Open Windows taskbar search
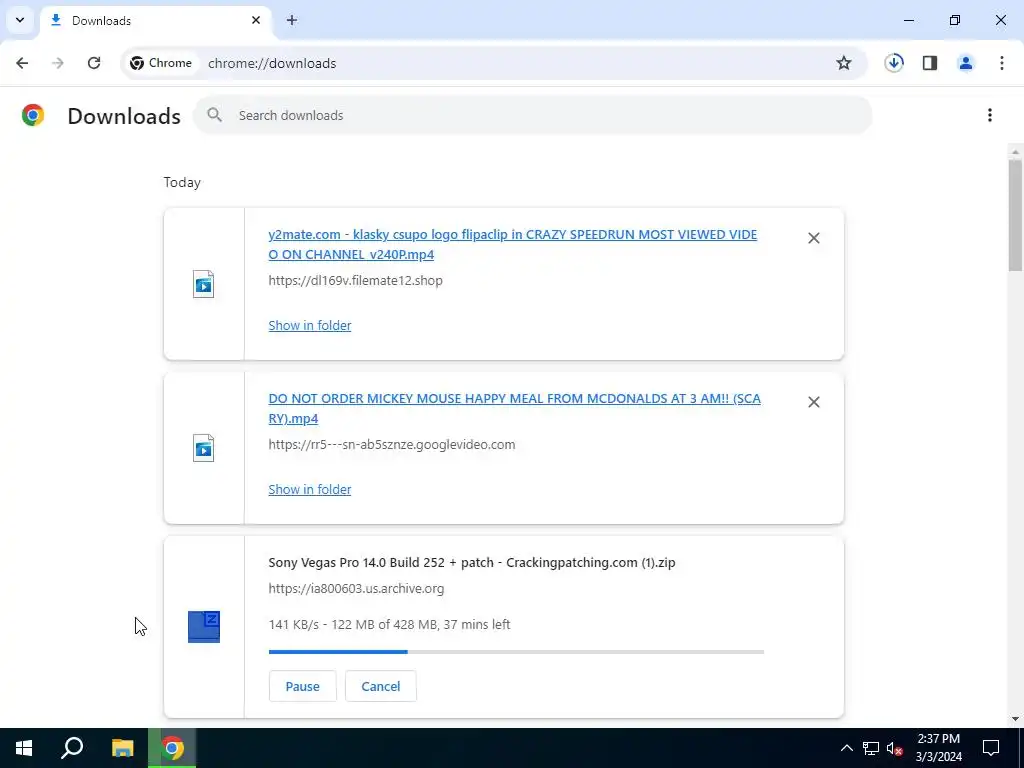Image resolution: width=1024 pixels, height=768 pixels. 72,748
